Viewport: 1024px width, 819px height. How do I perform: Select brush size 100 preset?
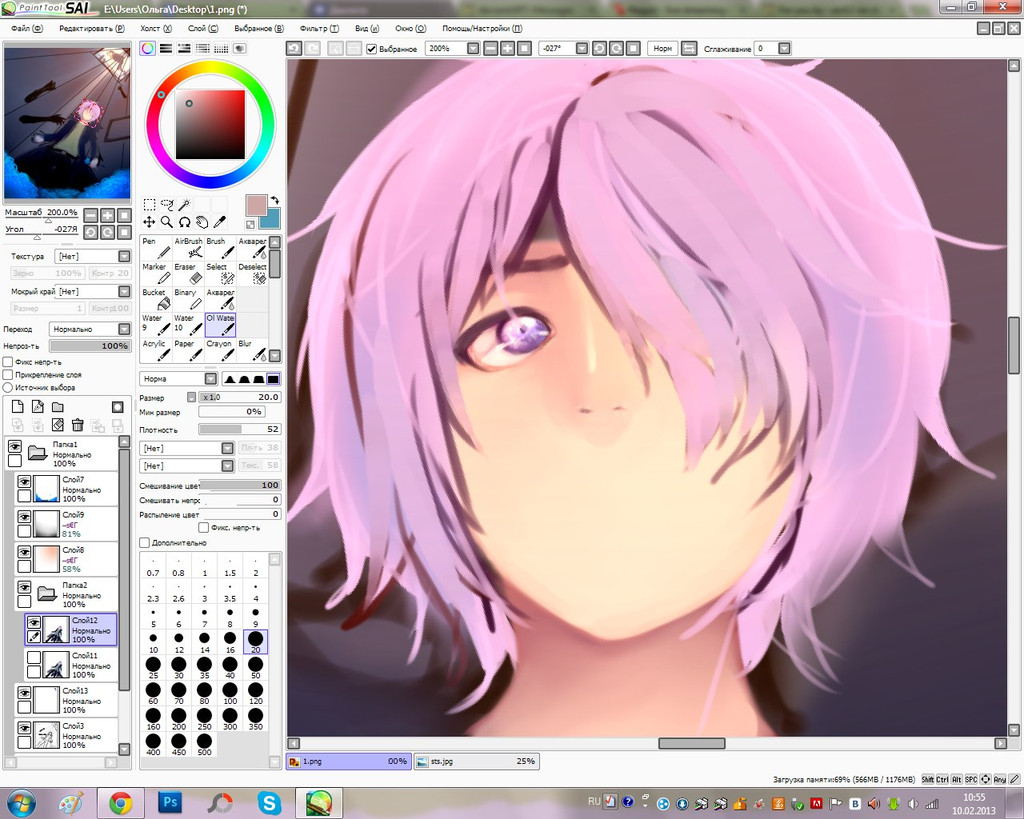tap(230, 694)
